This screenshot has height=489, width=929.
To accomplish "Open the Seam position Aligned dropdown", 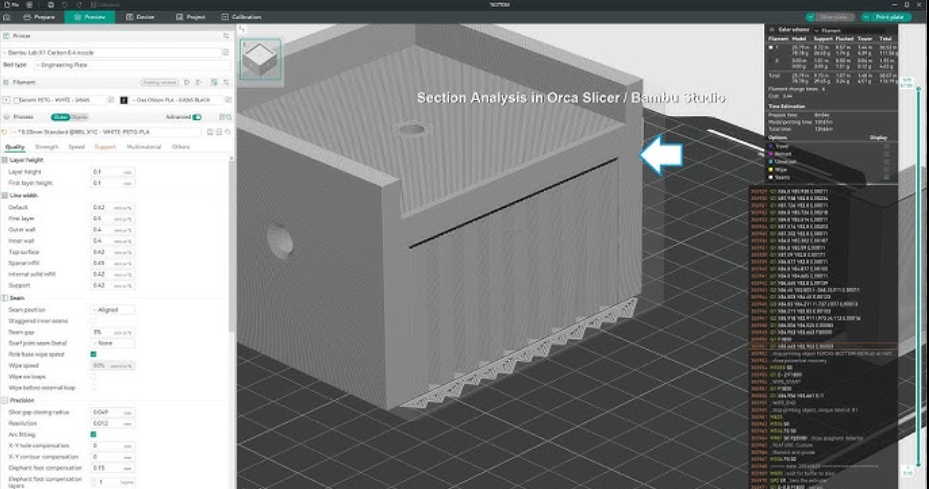I will 112,310.
